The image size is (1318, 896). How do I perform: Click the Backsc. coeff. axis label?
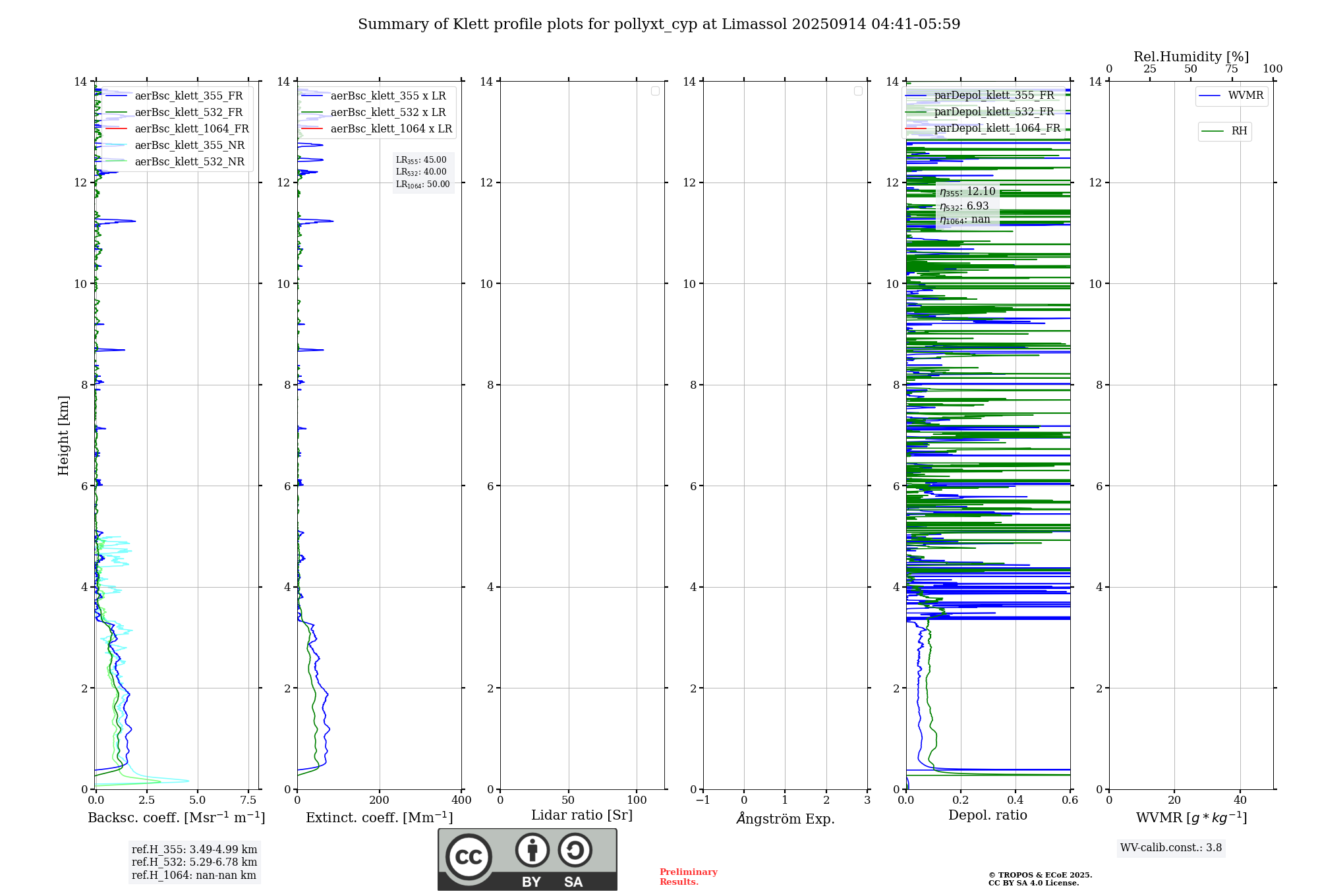[177, 818]
